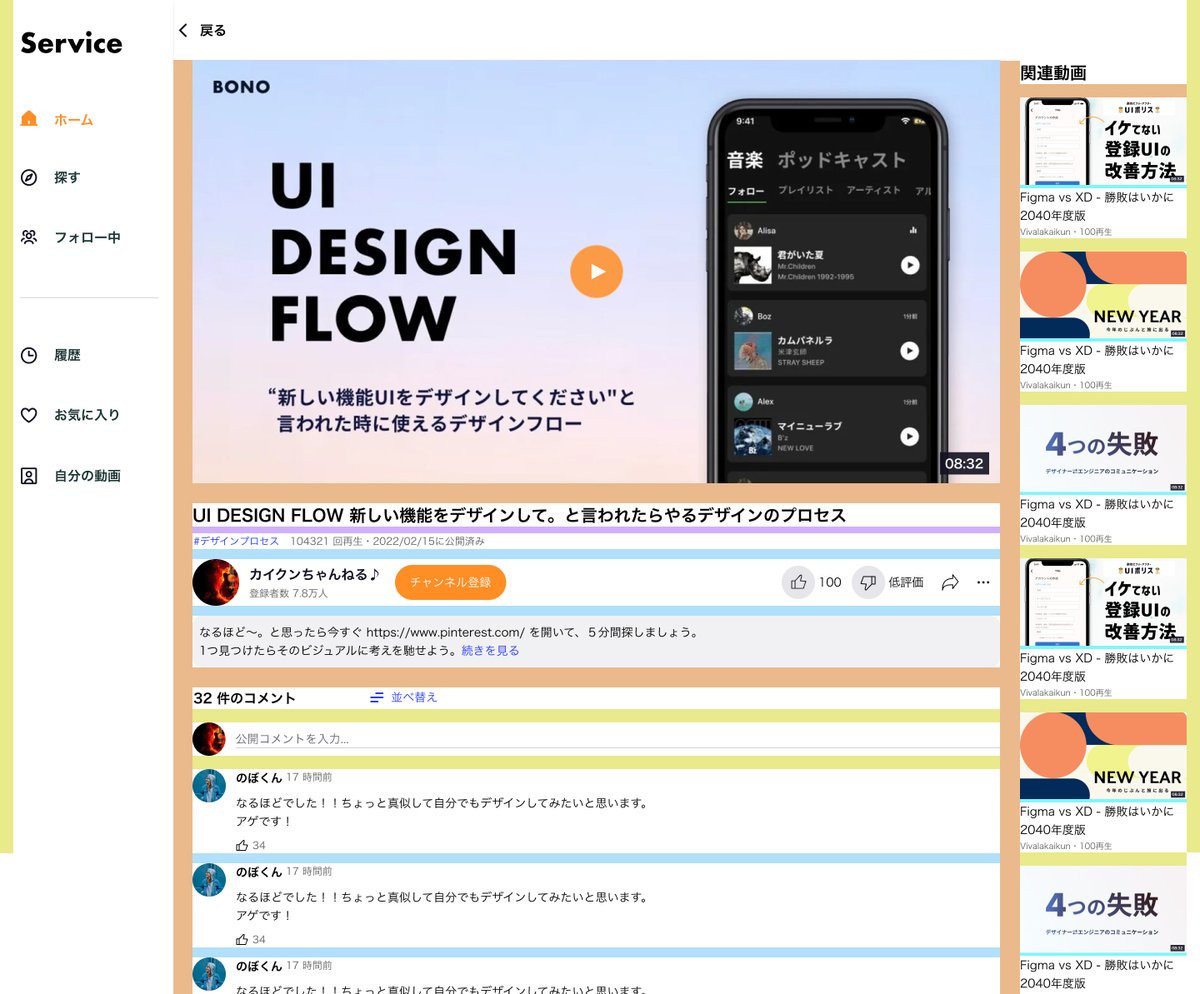Open 自分の動画 in the sidebar
1200x994 pixels.
pyautogui.click(x=70, y=475)
